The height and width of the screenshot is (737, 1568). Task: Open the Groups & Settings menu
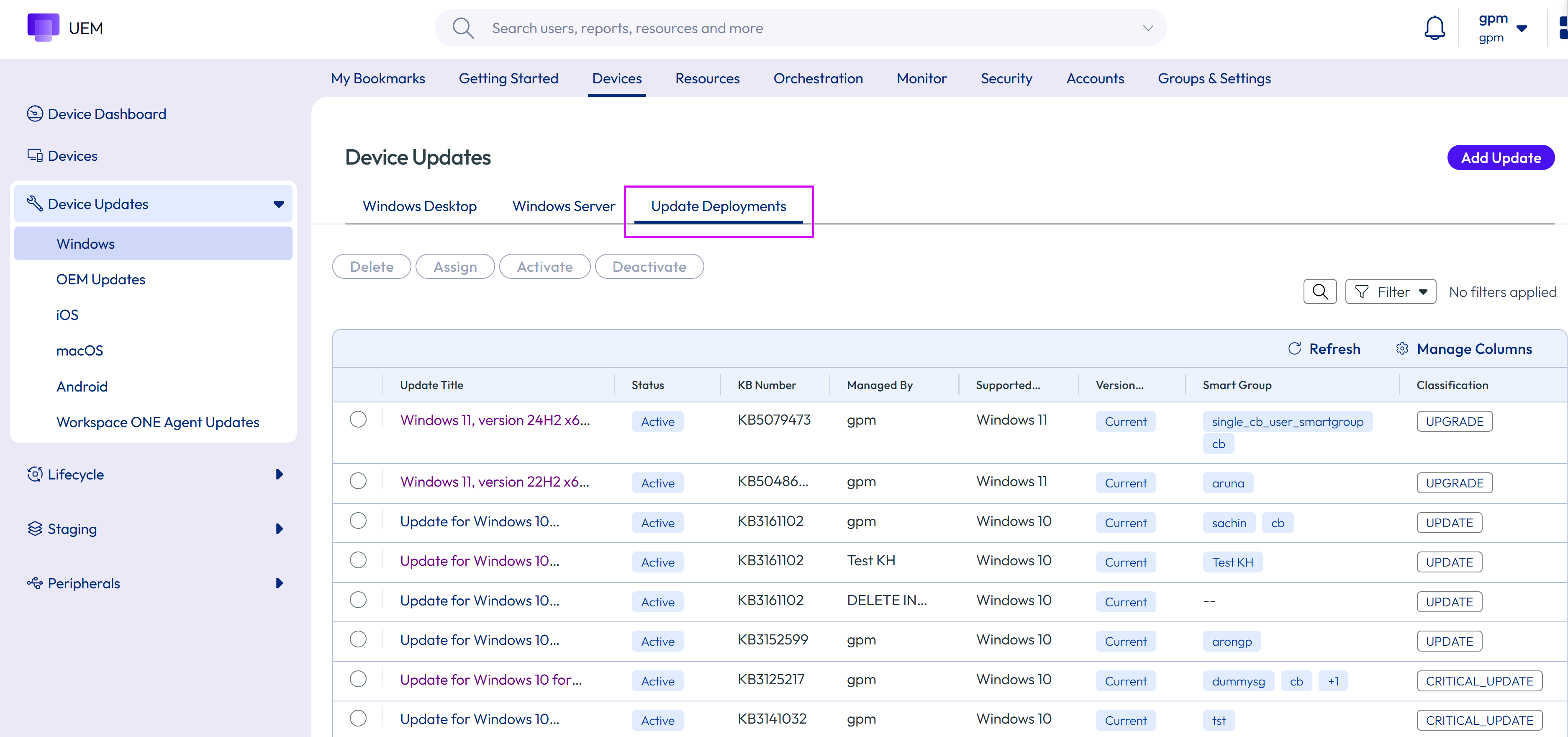1214,79
